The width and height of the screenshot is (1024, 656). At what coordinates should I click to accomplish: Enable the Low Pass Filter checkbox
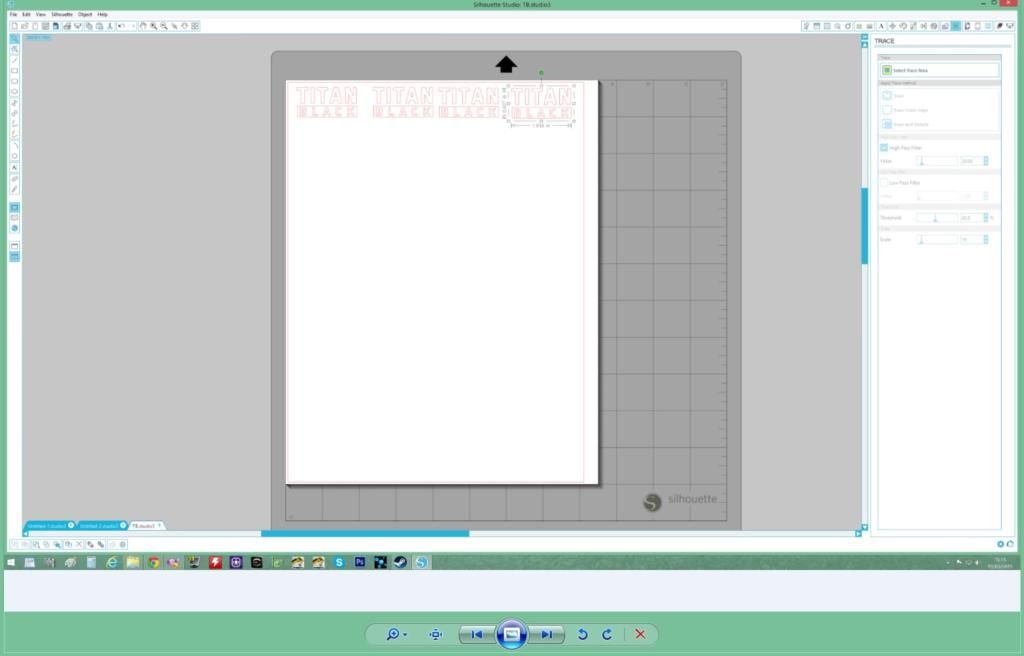[884, 183]
